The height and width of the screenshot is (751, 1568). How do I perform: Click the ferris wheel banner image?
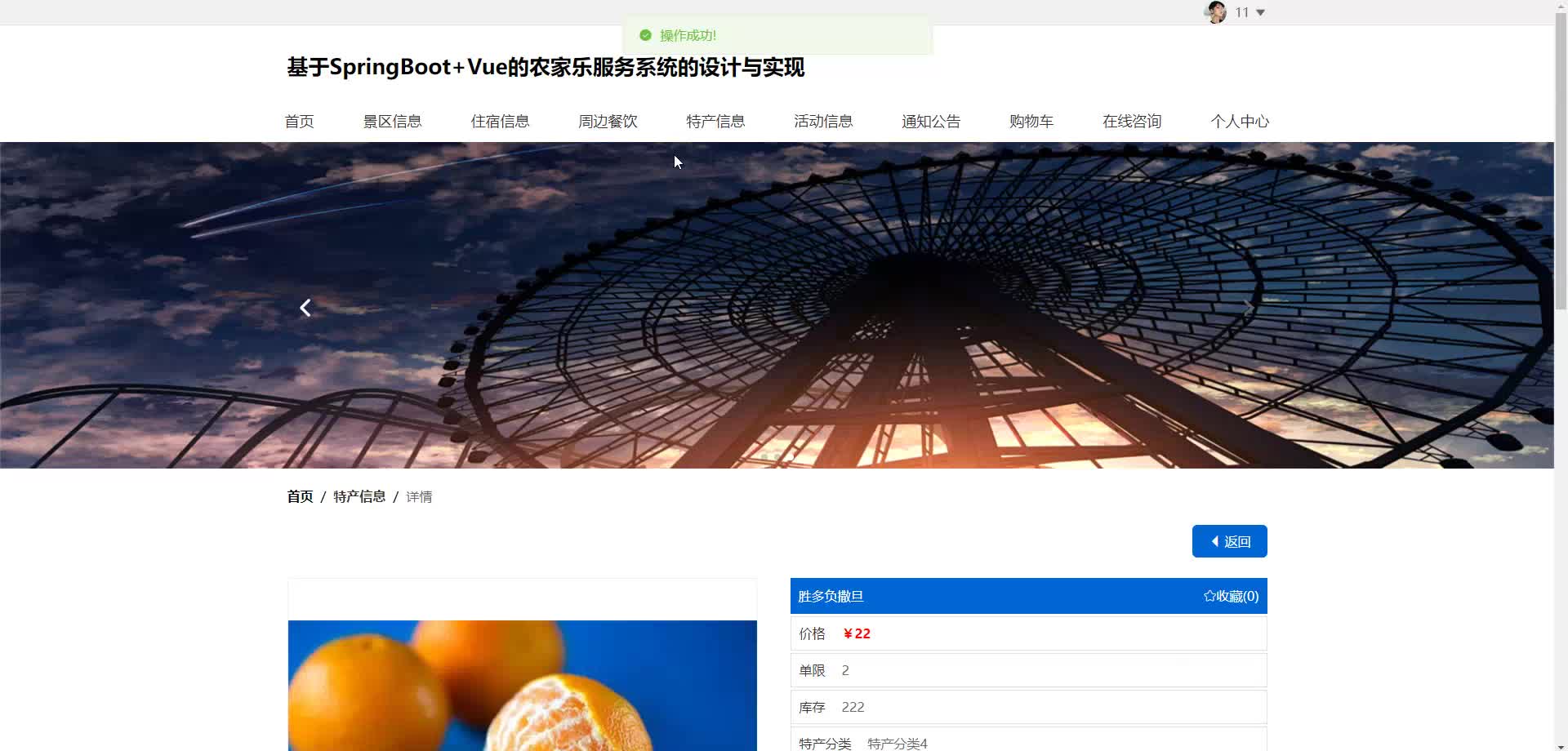(777, 305)
